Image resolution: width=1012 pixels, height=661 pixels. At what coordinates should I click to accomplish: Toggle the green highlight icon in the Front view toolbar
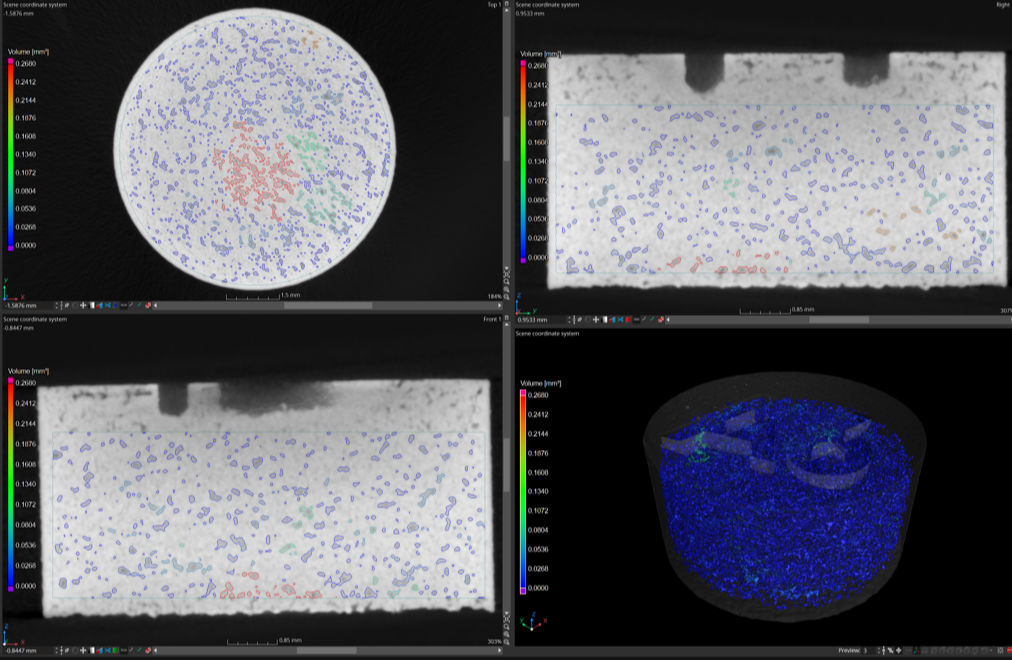115,650
